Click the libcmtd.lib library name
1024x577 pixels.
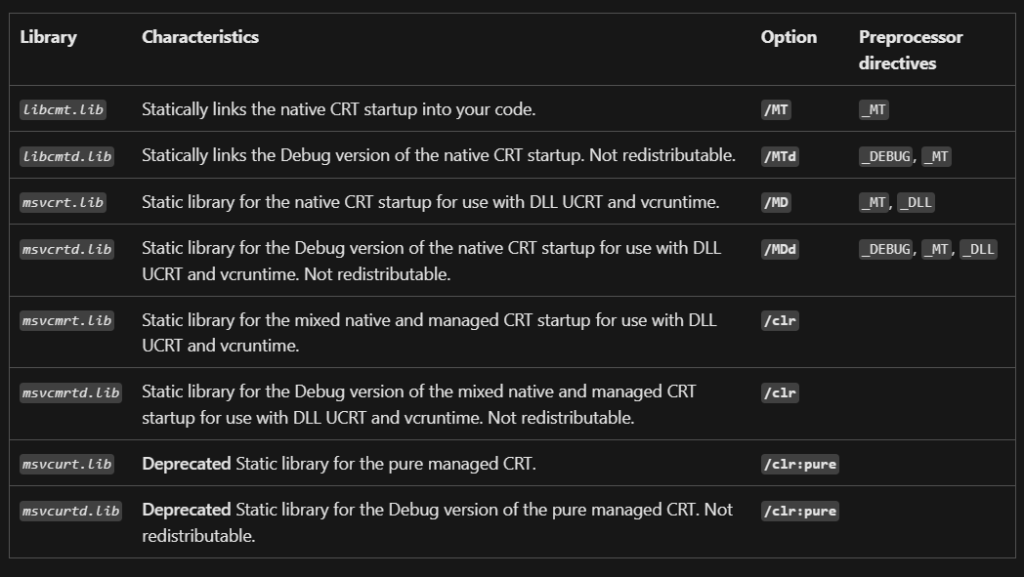66,156
